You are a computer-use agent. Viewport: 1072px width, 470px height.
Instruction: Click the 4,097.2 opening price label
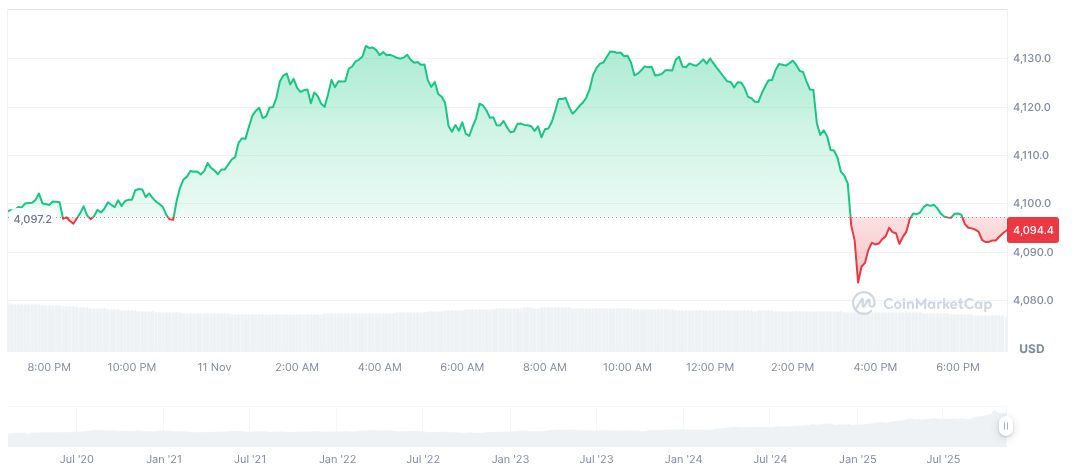[33, 218]
